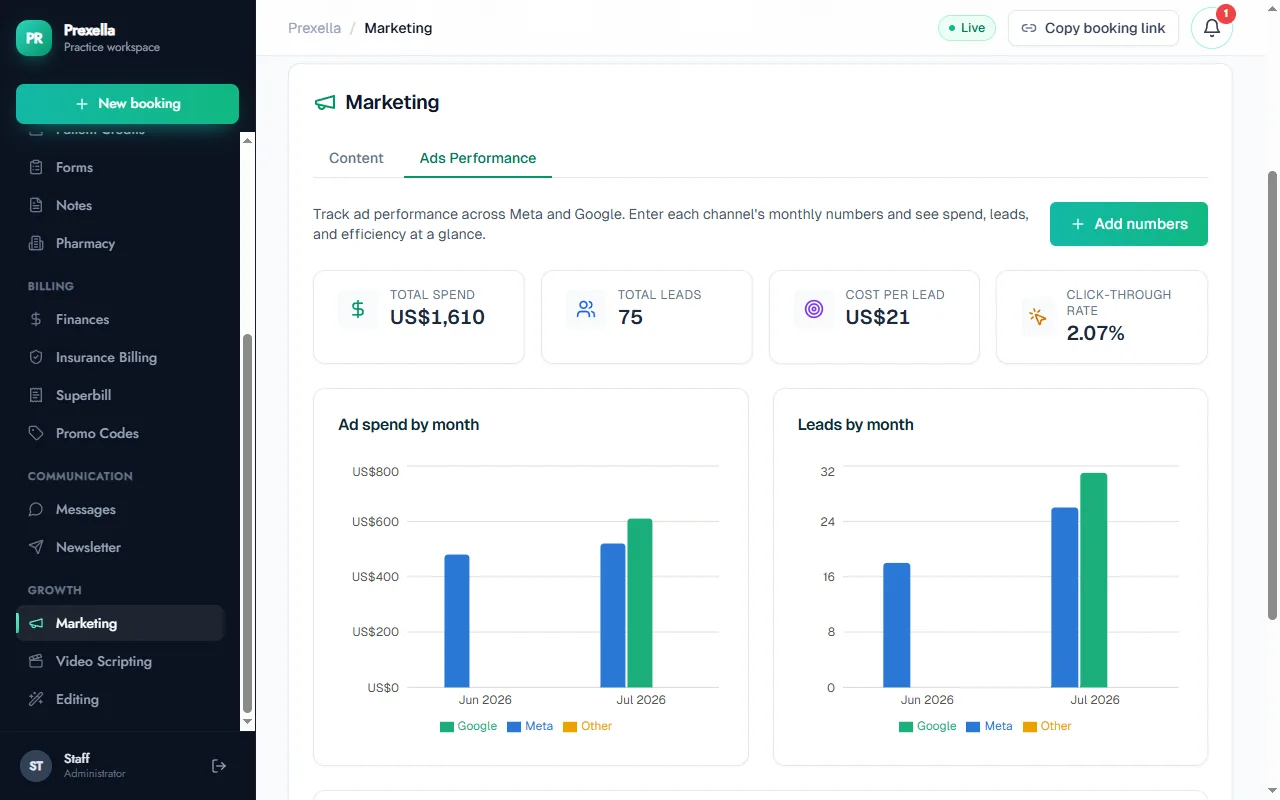The image size is (1280, 800).
Task: Click the sidebar scrollbar down arrow
Action: tap(248, 721)
